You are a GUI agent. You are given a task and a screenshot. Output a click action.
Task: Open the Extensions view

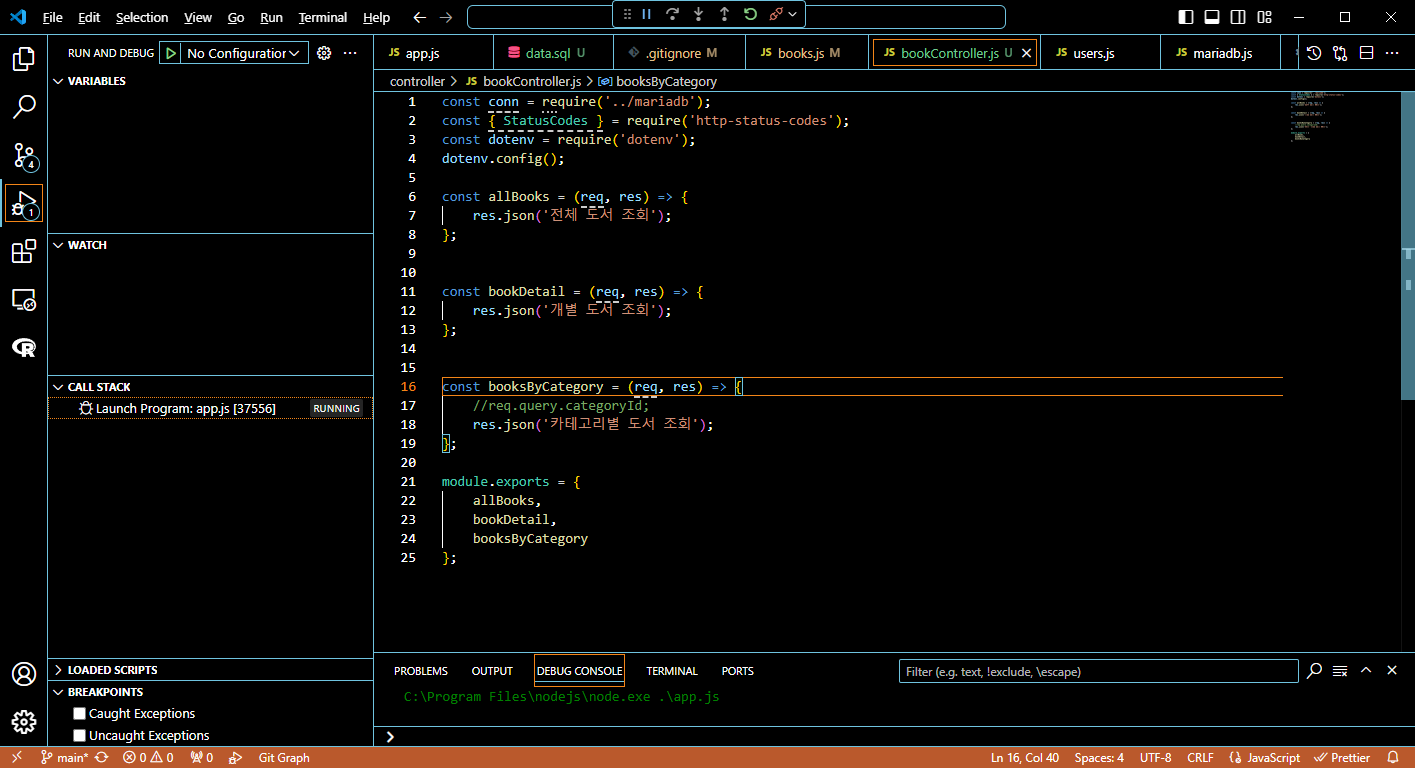(24, 252)
